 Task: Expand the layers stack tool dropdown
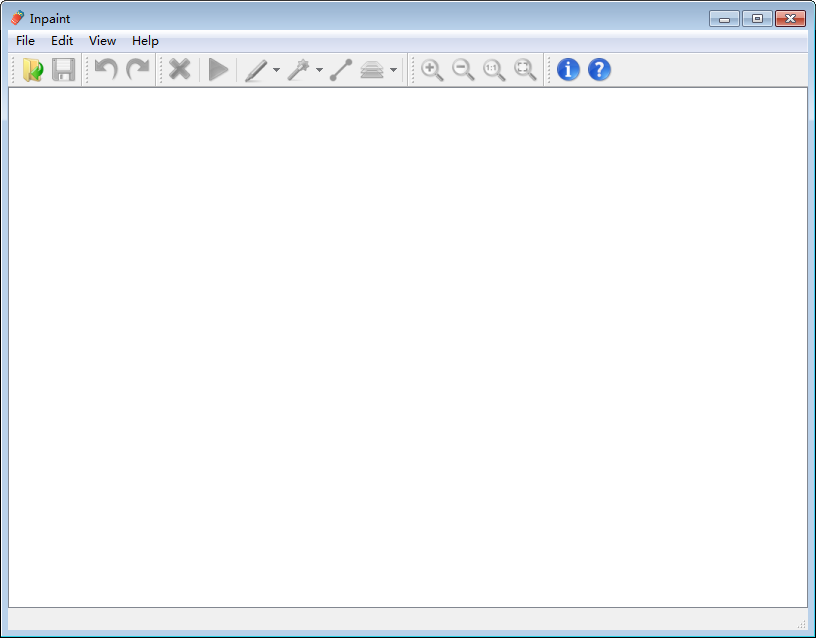click(x=392, y=72)
